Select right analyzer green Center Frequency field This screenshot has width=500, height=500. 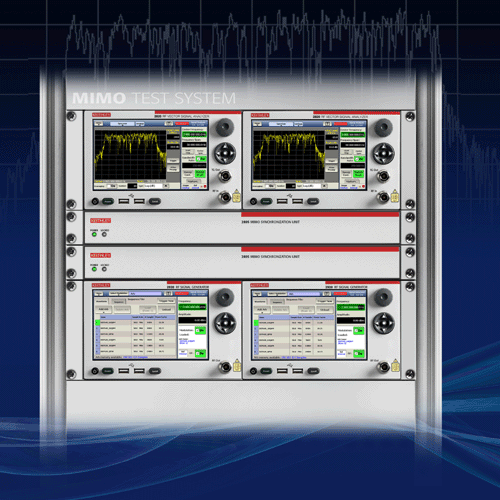click(353, 134)
